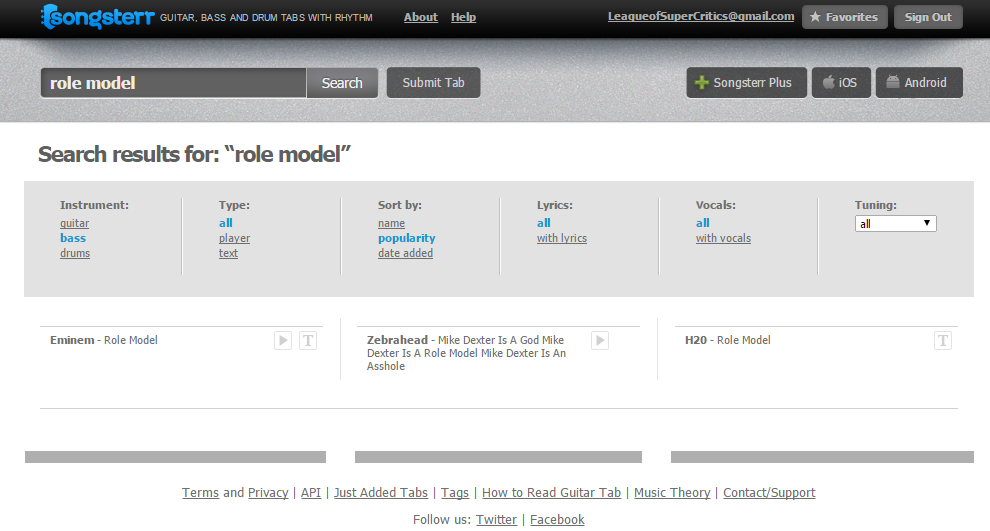Select all under Lyrics filter
The image size is (990, 531).
coord(544,223)
